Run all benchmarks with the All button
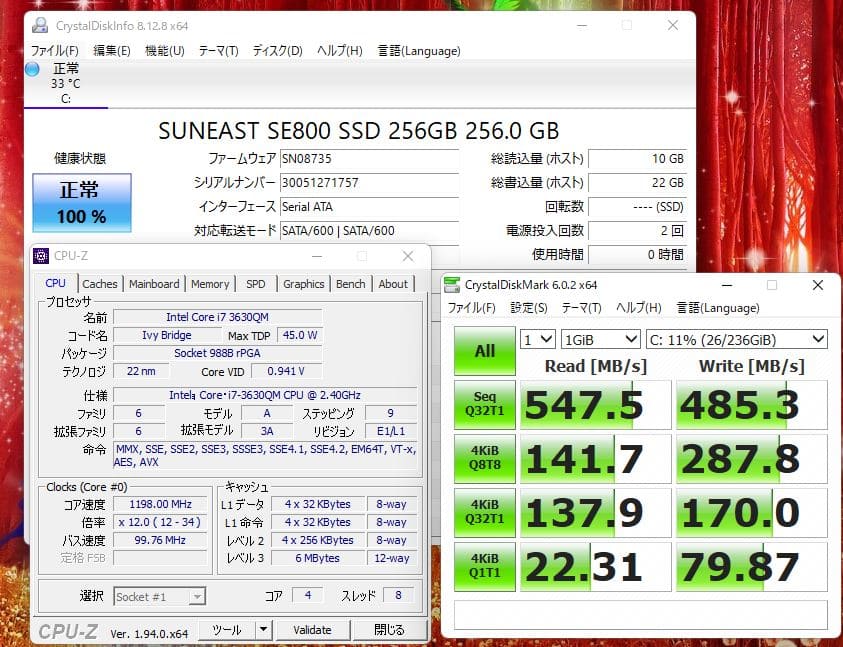This screenshot has width=843, height=647. (x=484, y=351)
